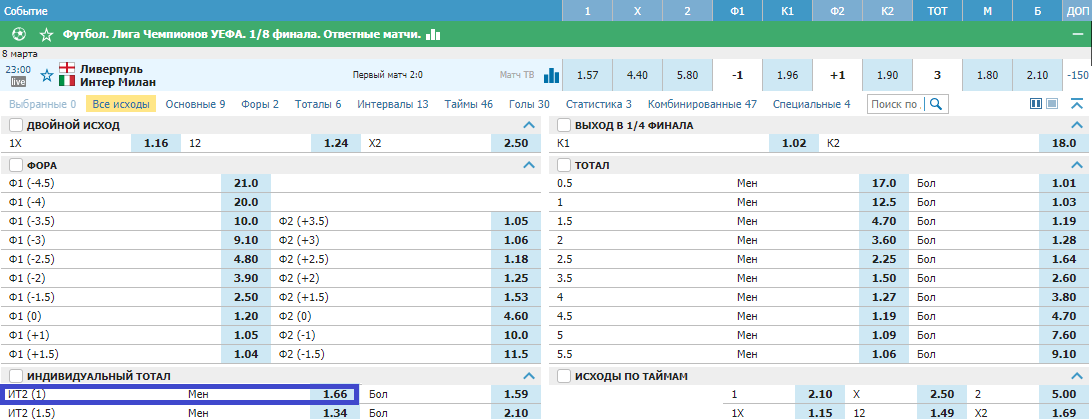Tick the ИНДИВИДУАЛЬНЫЙ ТОТАЛ checkbox

click(x=16, y=377)
